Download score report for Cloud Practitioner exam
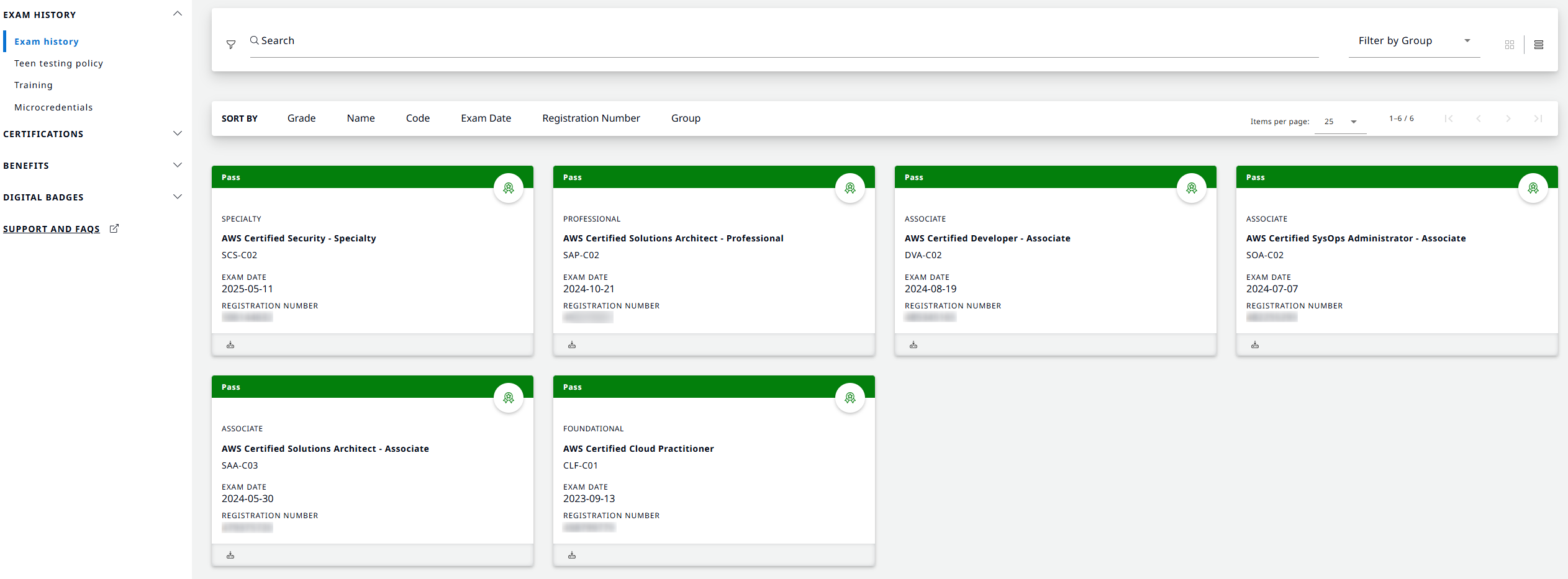 pyautogui.click(x=572, y=555)
